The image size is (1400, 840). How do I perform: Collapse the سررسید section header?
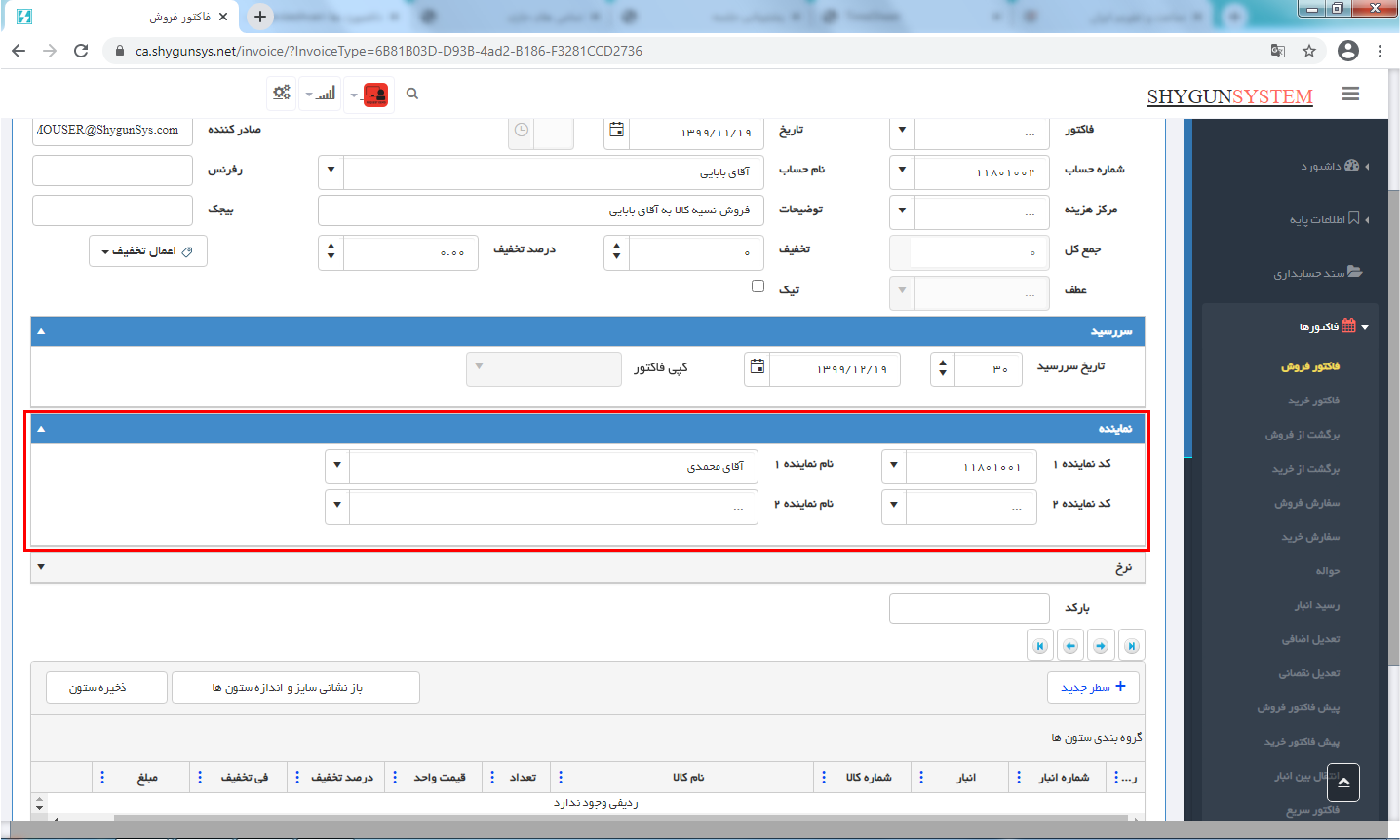41,331
